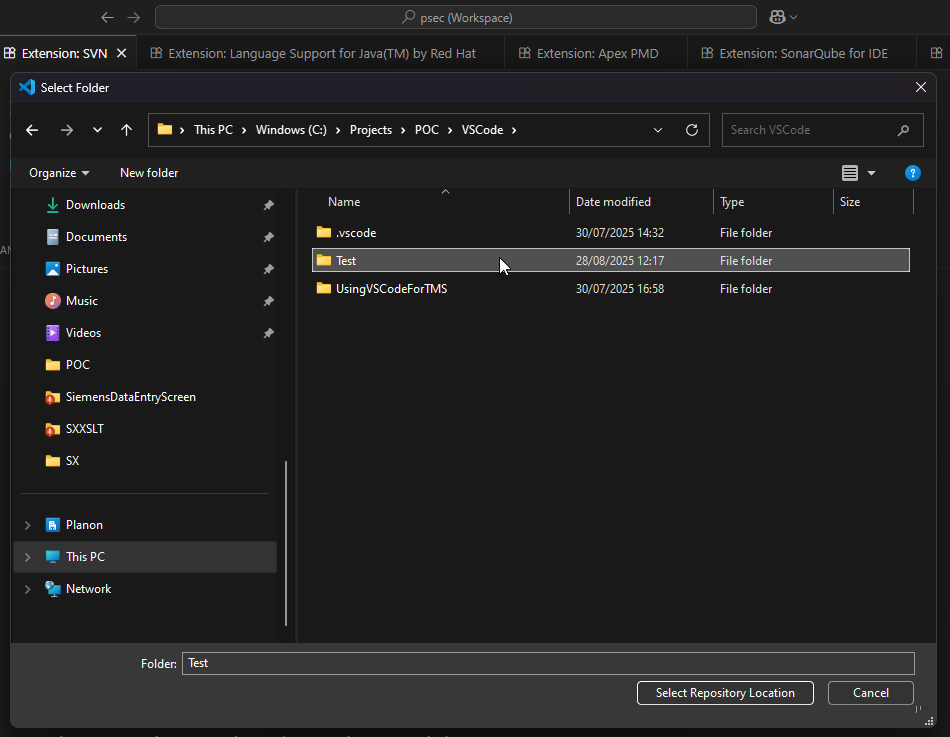Viewport: 950px width, 737px height.
Task: Select the UsingVSCodeForTMS folder
Action: tap(391, 289)
